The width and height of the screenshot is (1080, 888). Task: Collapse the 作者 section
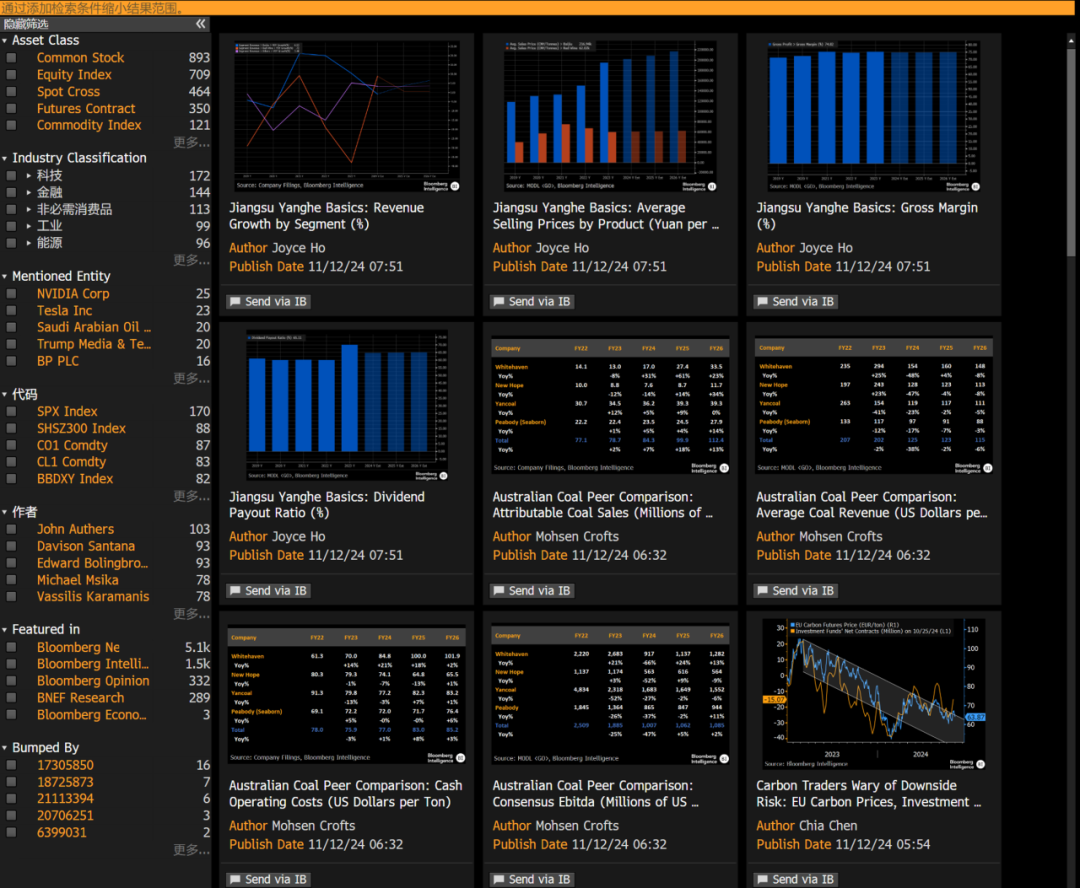point(5,513)
